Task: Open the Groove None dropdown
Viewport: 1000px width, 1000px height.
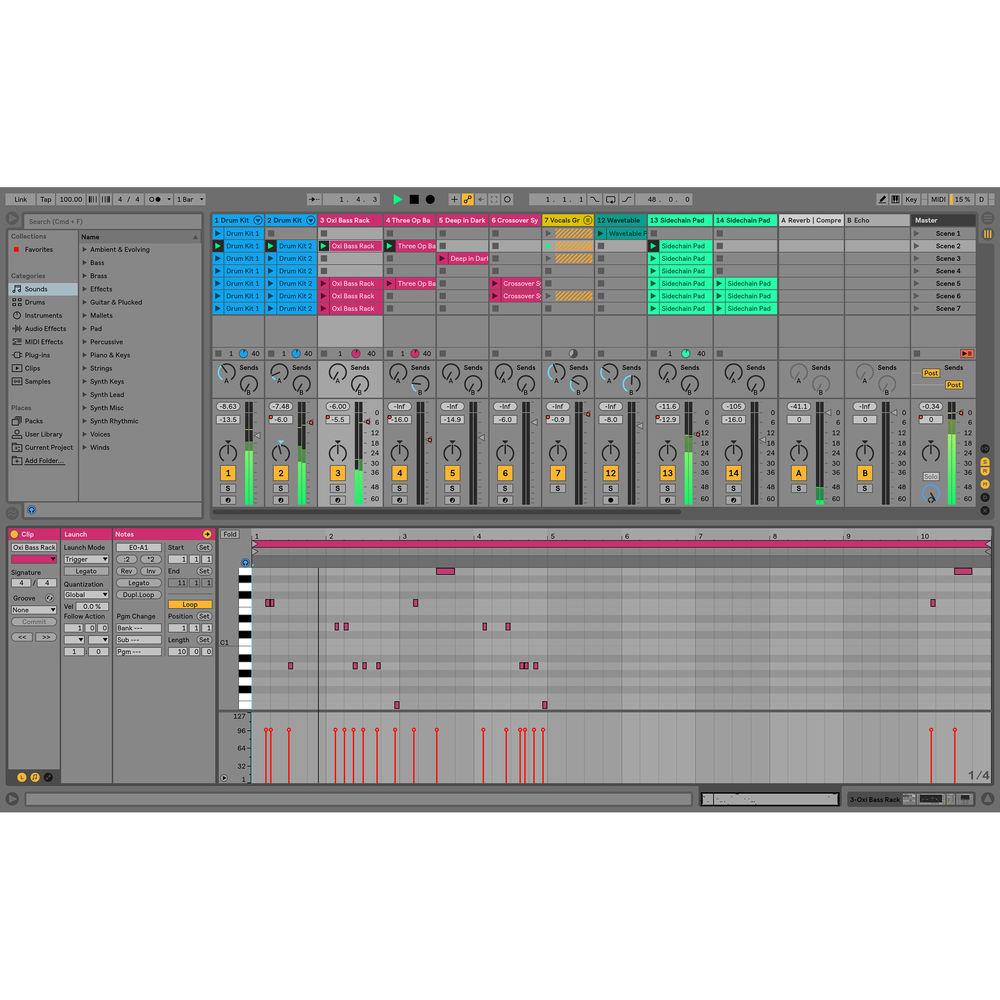Action: point(33,610)
